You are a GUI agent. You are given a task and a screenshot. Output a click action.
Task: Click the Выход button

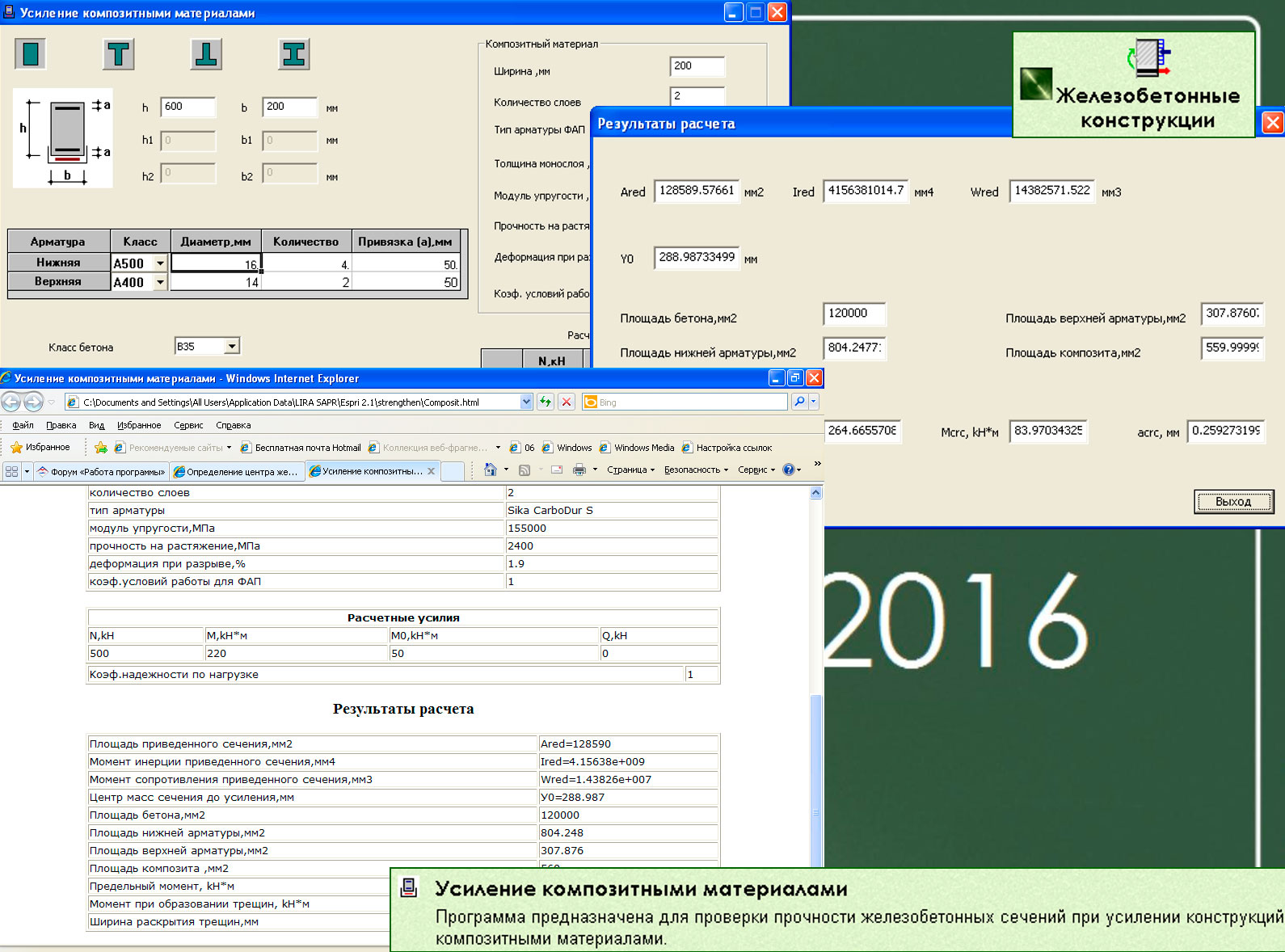(1233, 502)
